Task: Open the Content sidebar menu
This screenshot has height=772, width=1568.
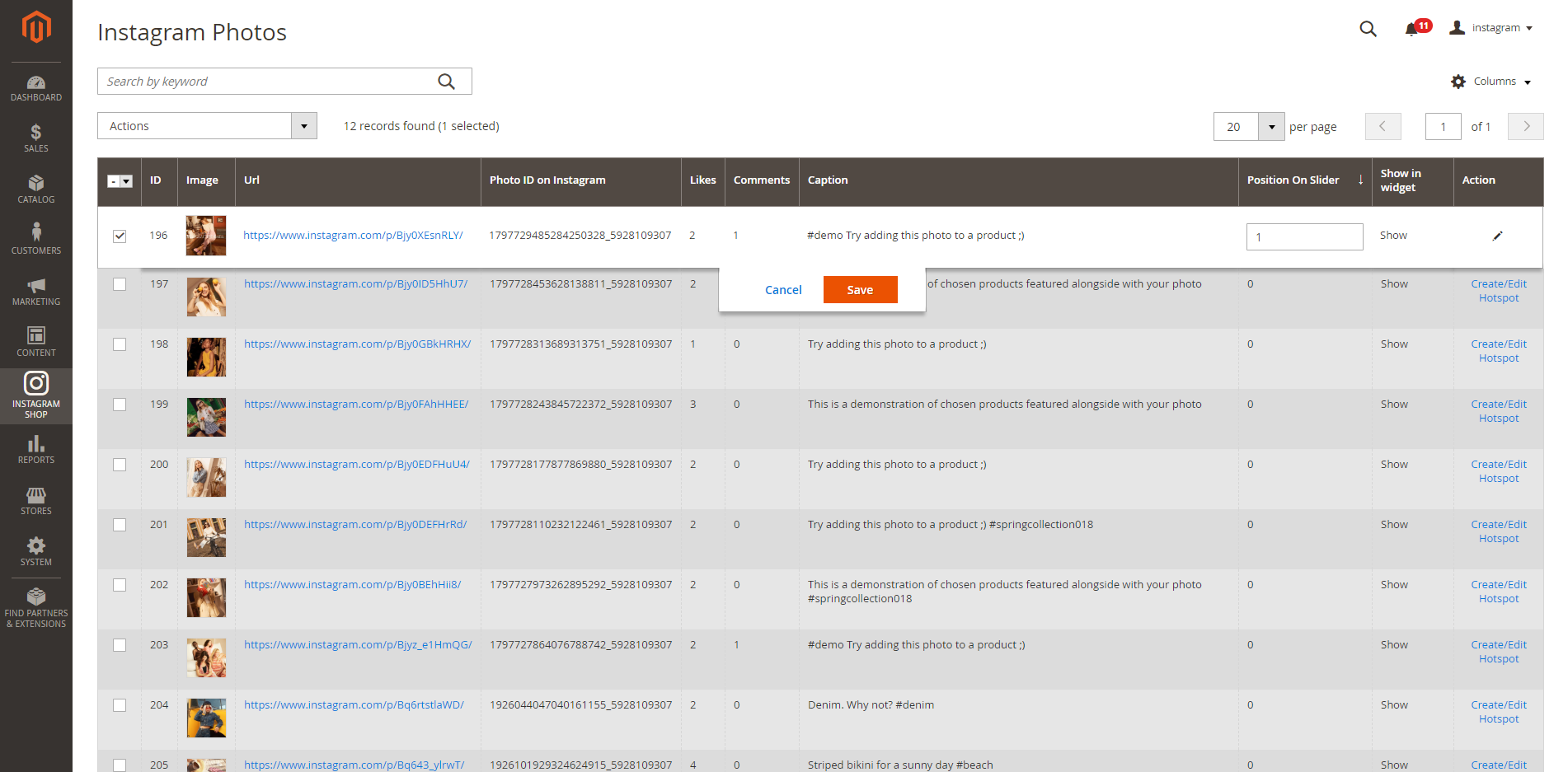Action: (x=36, y=343)
